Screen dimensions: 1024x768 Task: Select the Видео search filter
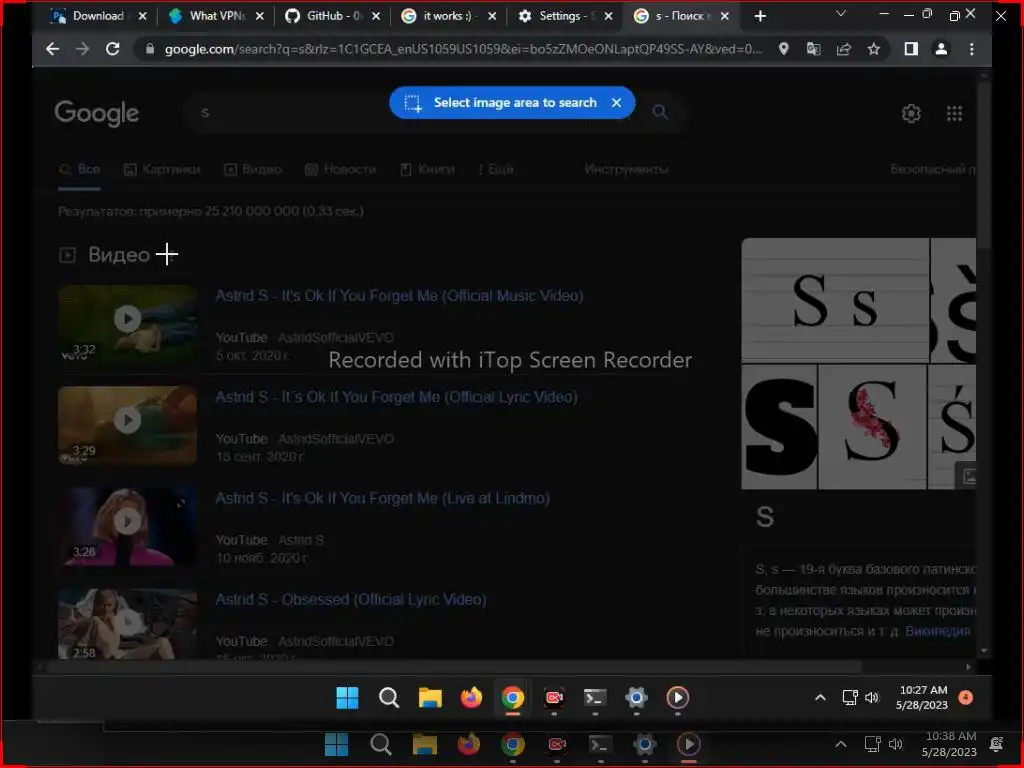[x=253, y=169]
